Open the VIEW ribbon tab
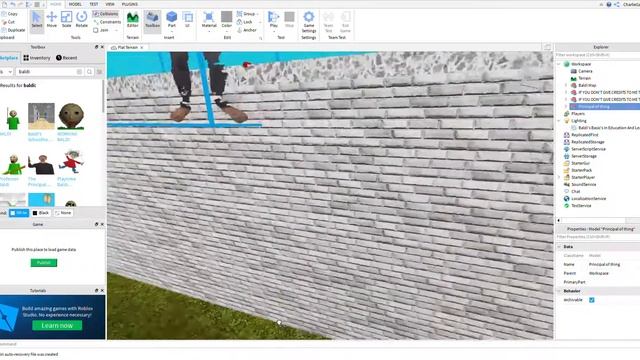640x360 pixels. coord(110,4)
